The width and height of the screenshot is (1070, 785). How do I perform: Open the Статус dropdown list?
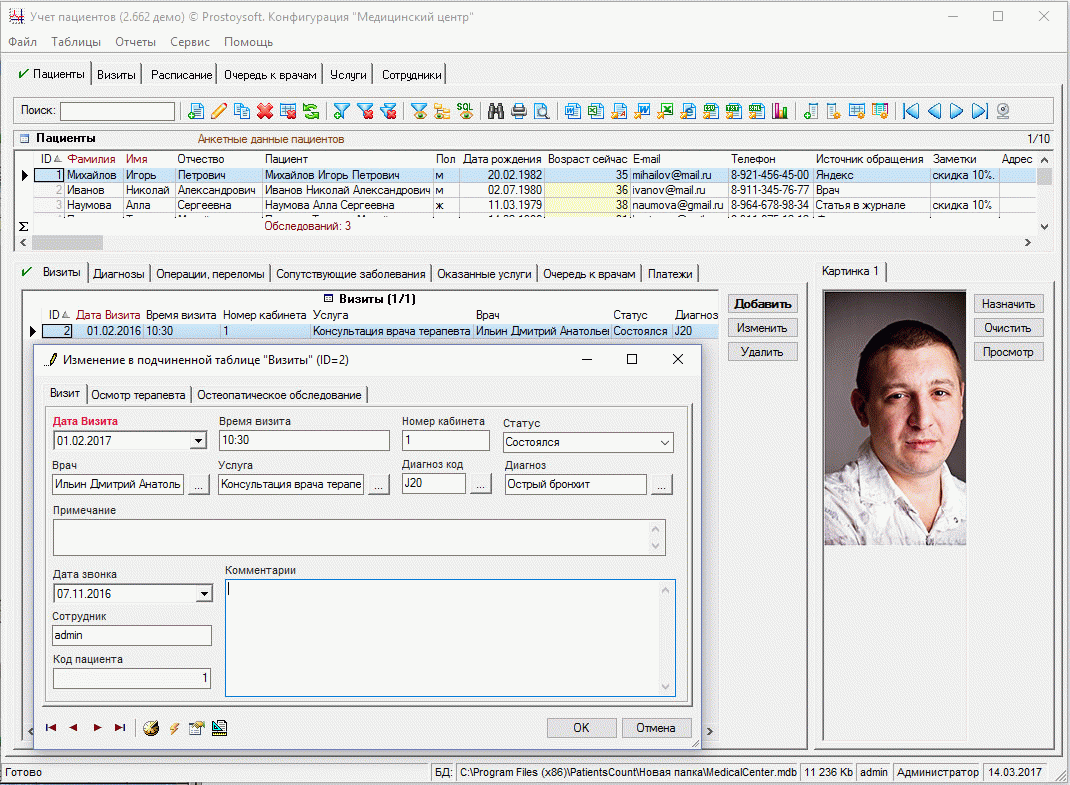point(665,442)
